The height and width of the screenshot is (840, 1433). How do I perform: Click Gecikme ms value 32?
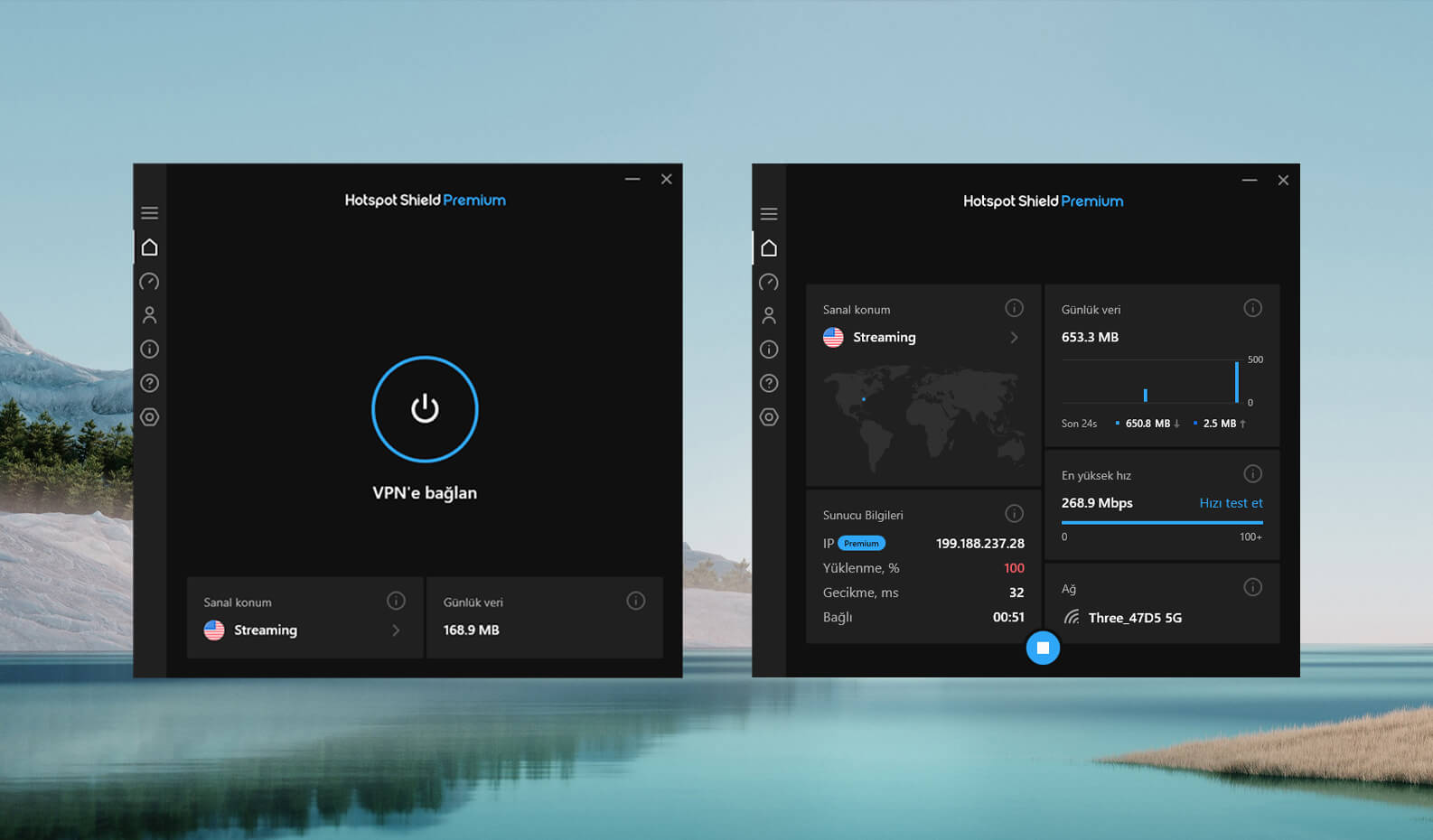point(1017,593)
